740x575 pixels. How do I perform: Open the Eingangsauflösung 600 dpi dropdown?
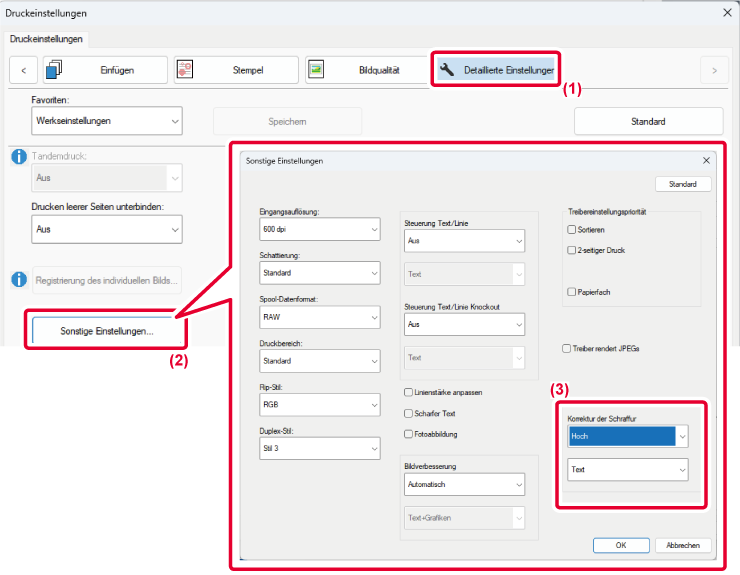pyautogui.click(x=320, y=229)
